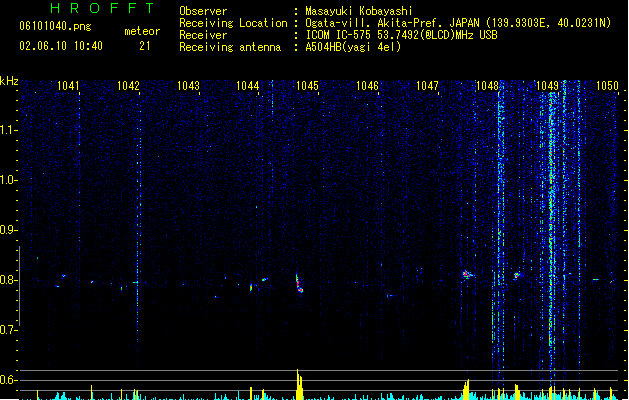Viewport: 629px width, 400px height.
Task: Click the tallest yellow power peak near 1045
Action: [x=299, y=384]
